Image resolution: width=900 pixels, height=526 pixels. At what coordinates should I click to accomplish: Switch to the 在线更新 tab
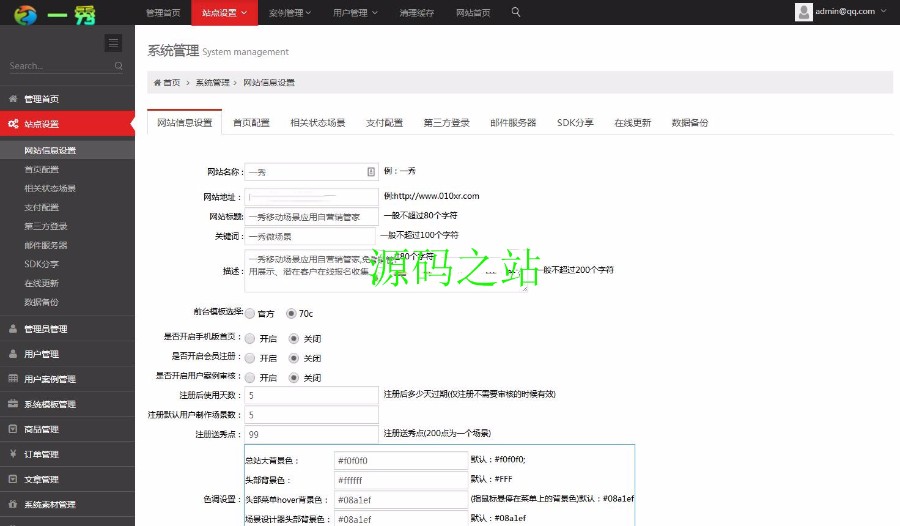[x=632, y=123]
